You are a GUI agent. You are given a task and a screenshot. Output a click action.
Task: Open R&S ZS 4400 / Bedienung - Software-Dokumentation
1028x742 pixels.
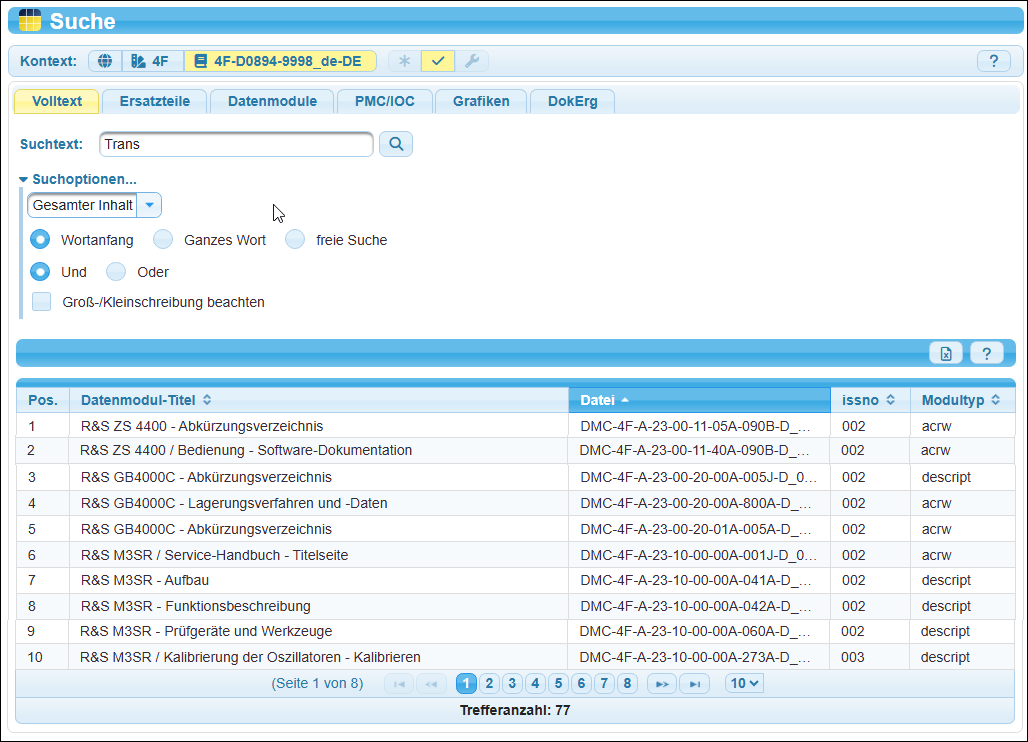click(x=515, y=450)
